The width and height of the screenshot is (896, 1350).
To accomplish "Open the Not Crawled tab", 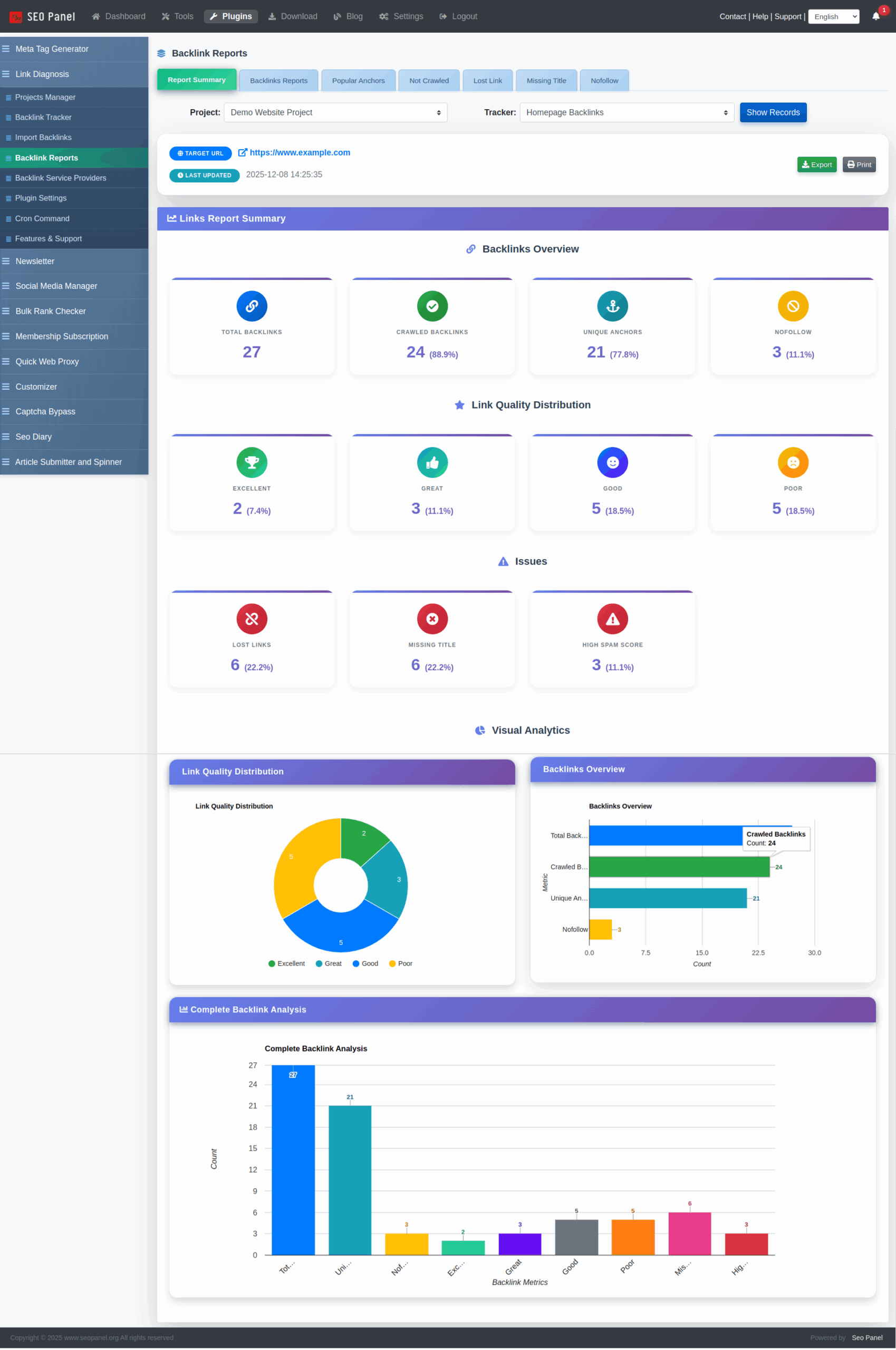I will coord(429,81).
